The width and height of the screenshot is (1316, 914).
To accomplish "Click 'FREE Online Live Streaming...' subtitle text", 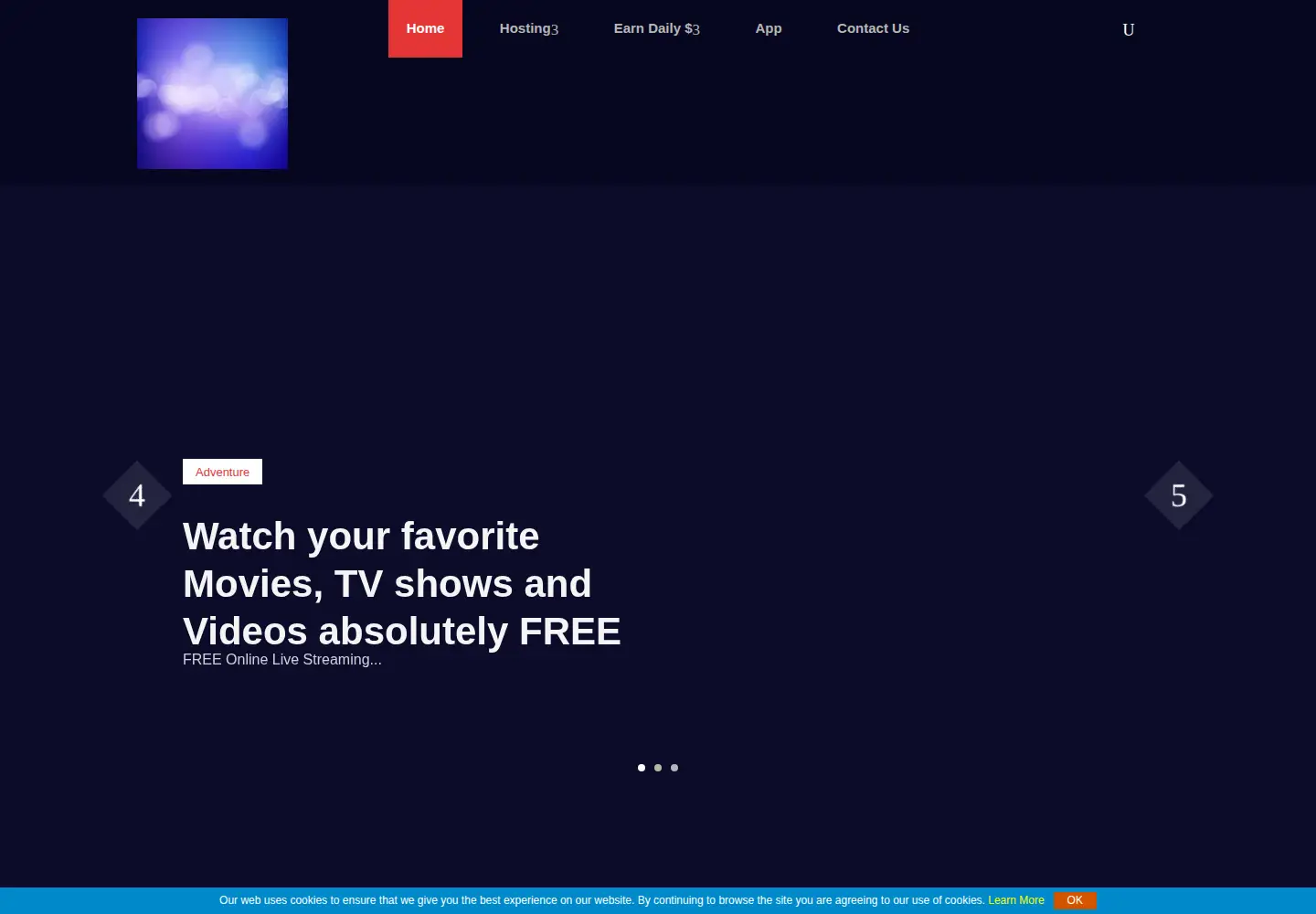I will 282,660.
